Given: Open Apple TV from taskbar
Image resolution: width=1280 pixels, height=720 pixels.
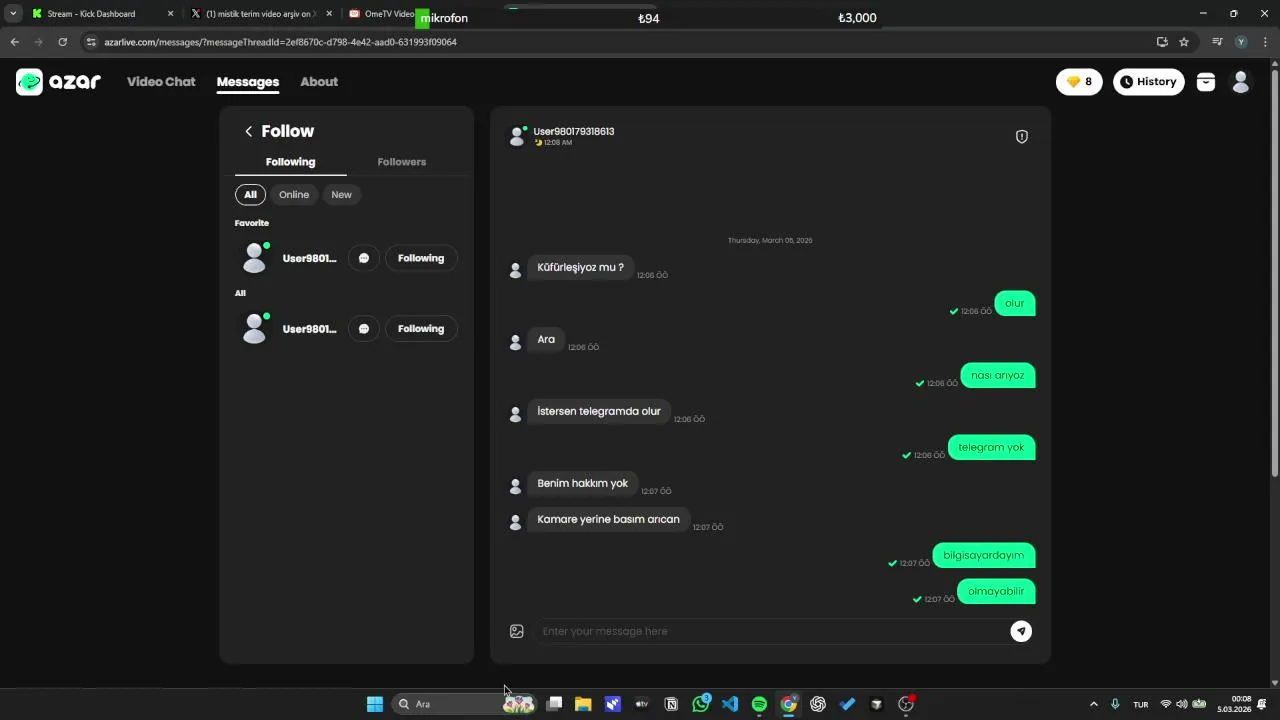Looking at the screenshot, I should [642, 704].
